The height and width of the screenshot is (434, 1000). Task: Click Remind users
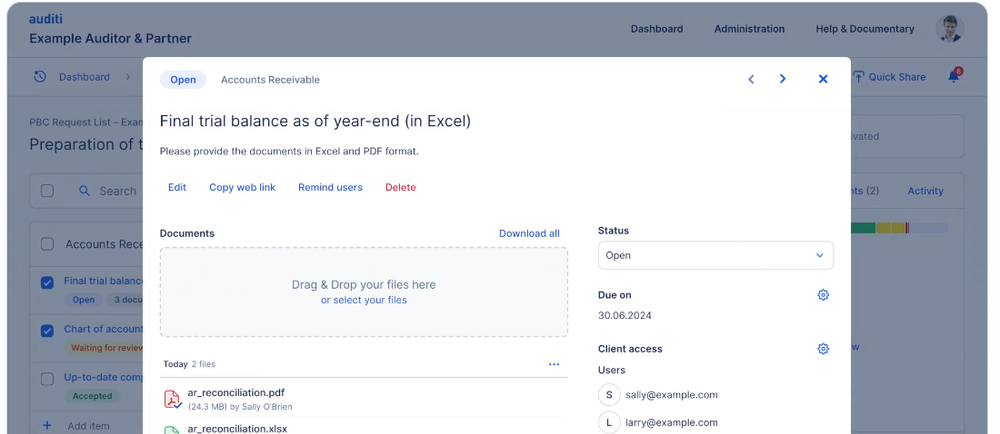[x=330, y=187]
